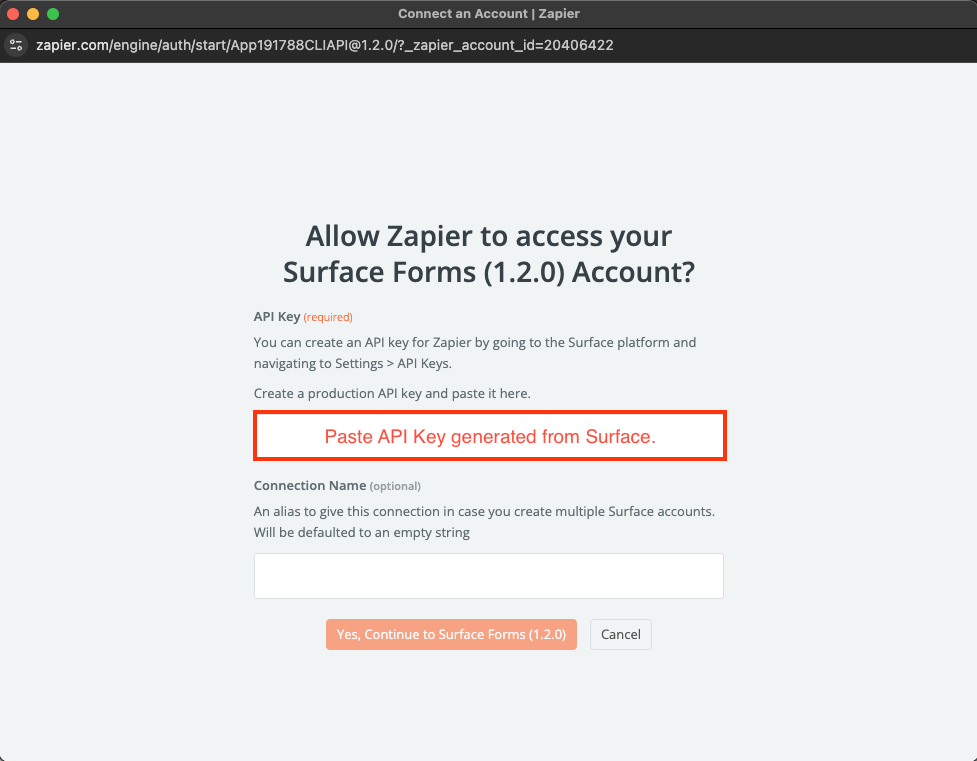The height and width of the screenshot is (761, 977).
Task: Click the Connection Name optional label
Action: [x=337, y=485]
